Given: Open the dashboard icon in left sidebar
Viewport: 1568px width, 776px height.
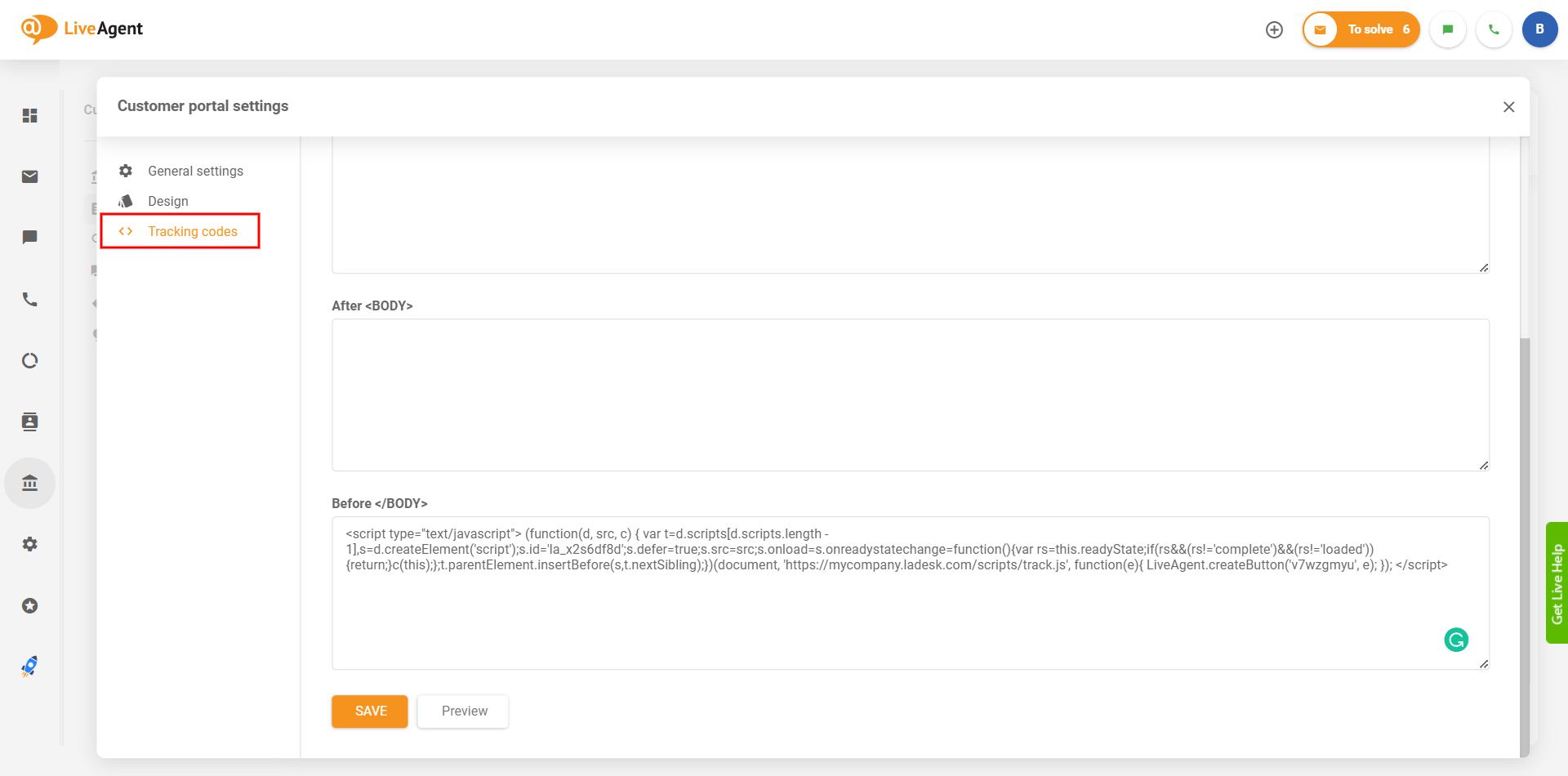Looking at the screenshot, I should pyautogui.click(x=30, y=116).
